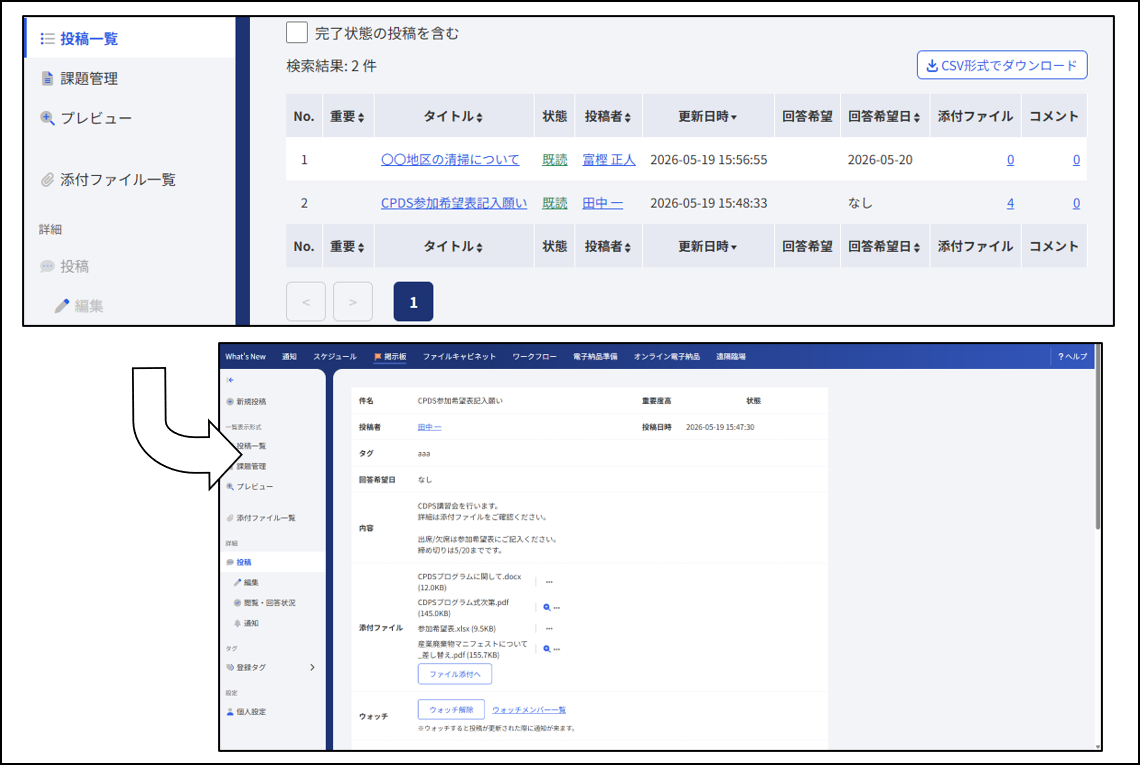This screenshot has width=1140, height=765.
Task: Open 田中 一 link in the list table
Action: (602, 203)
